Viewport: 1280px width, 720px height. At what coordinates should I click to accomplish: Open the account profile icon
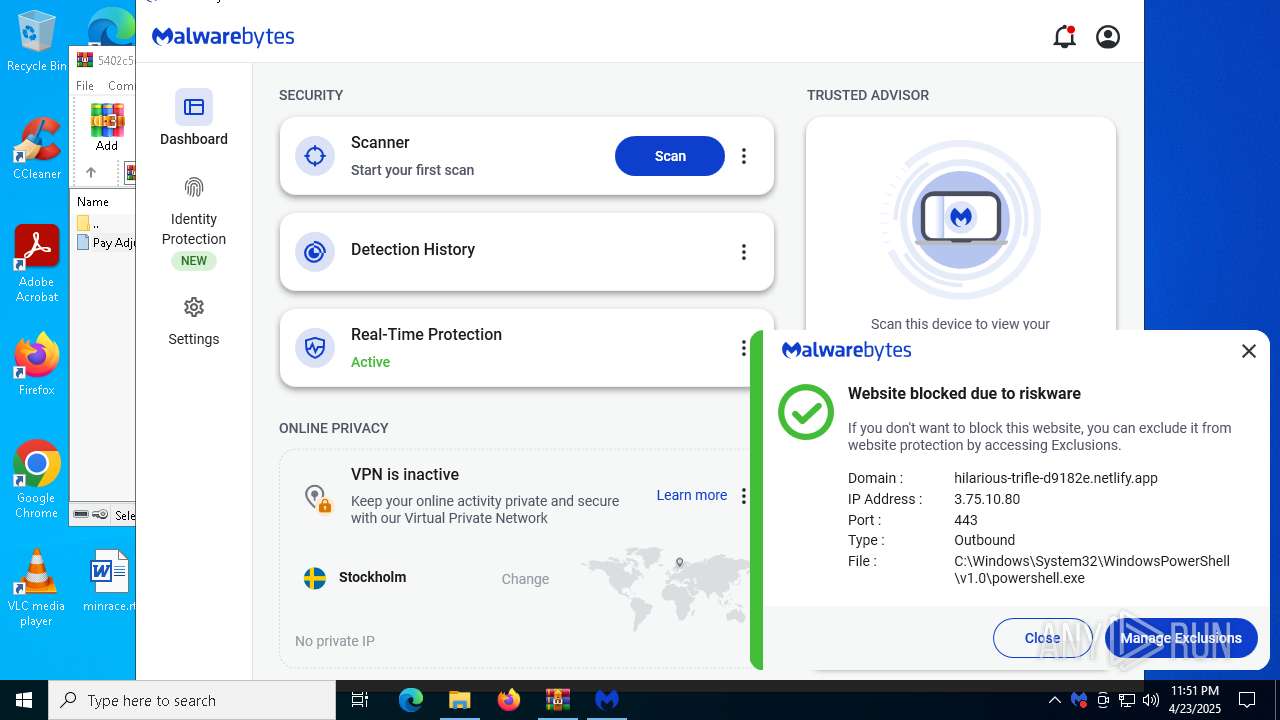point(1108,37)
